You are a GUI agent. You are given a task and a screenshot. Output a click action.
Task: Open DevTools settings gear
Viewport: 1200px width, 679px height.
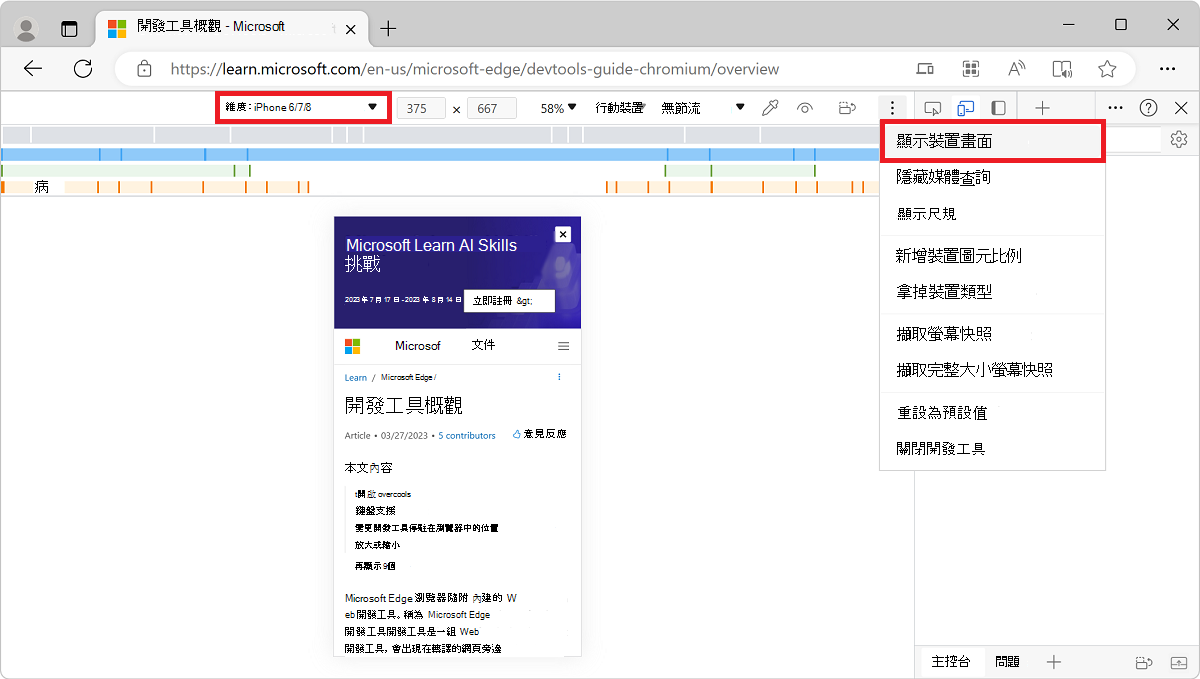1179,140
